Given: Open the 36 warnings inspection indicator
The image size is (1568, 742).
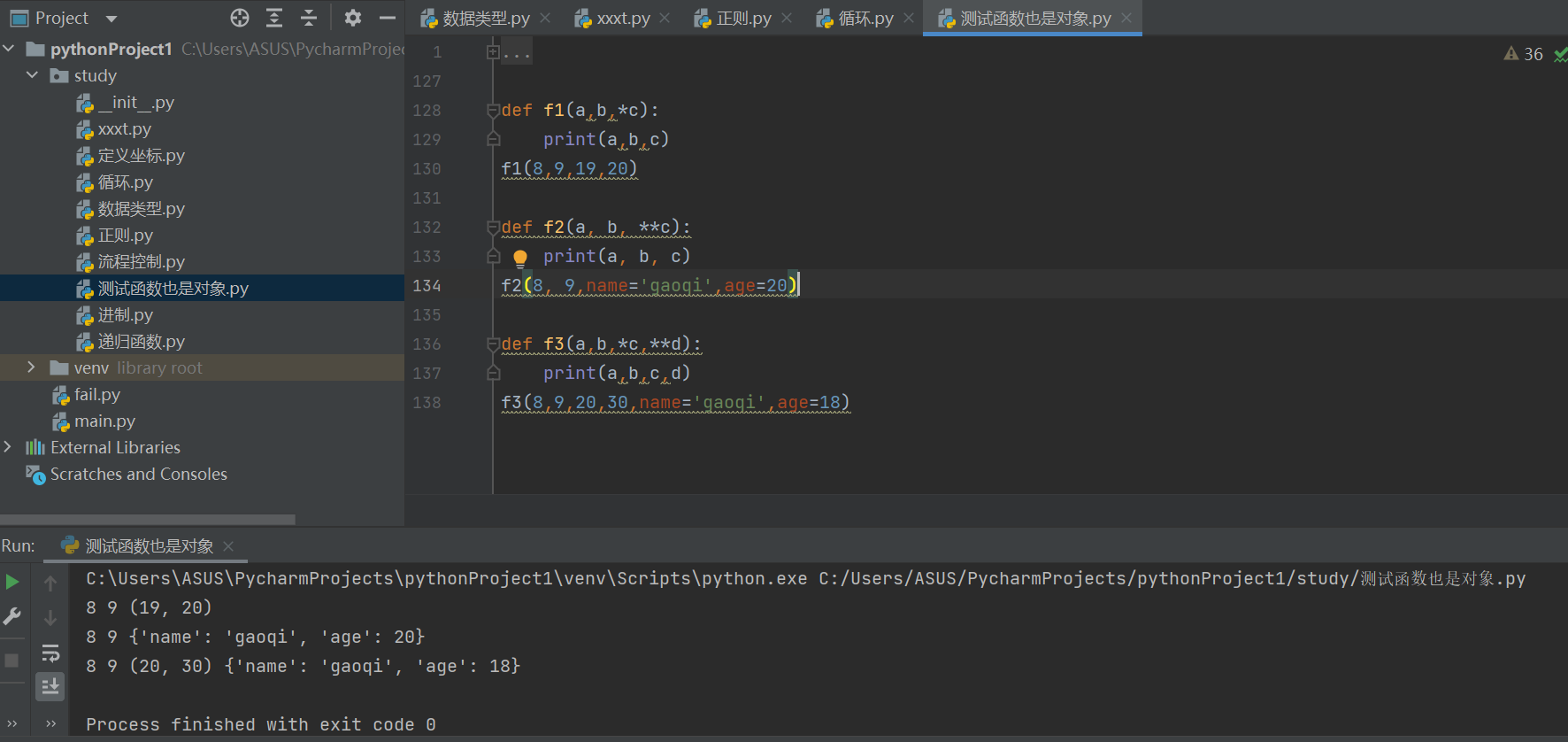Looking at the screenshot, I should (1523, 54).
